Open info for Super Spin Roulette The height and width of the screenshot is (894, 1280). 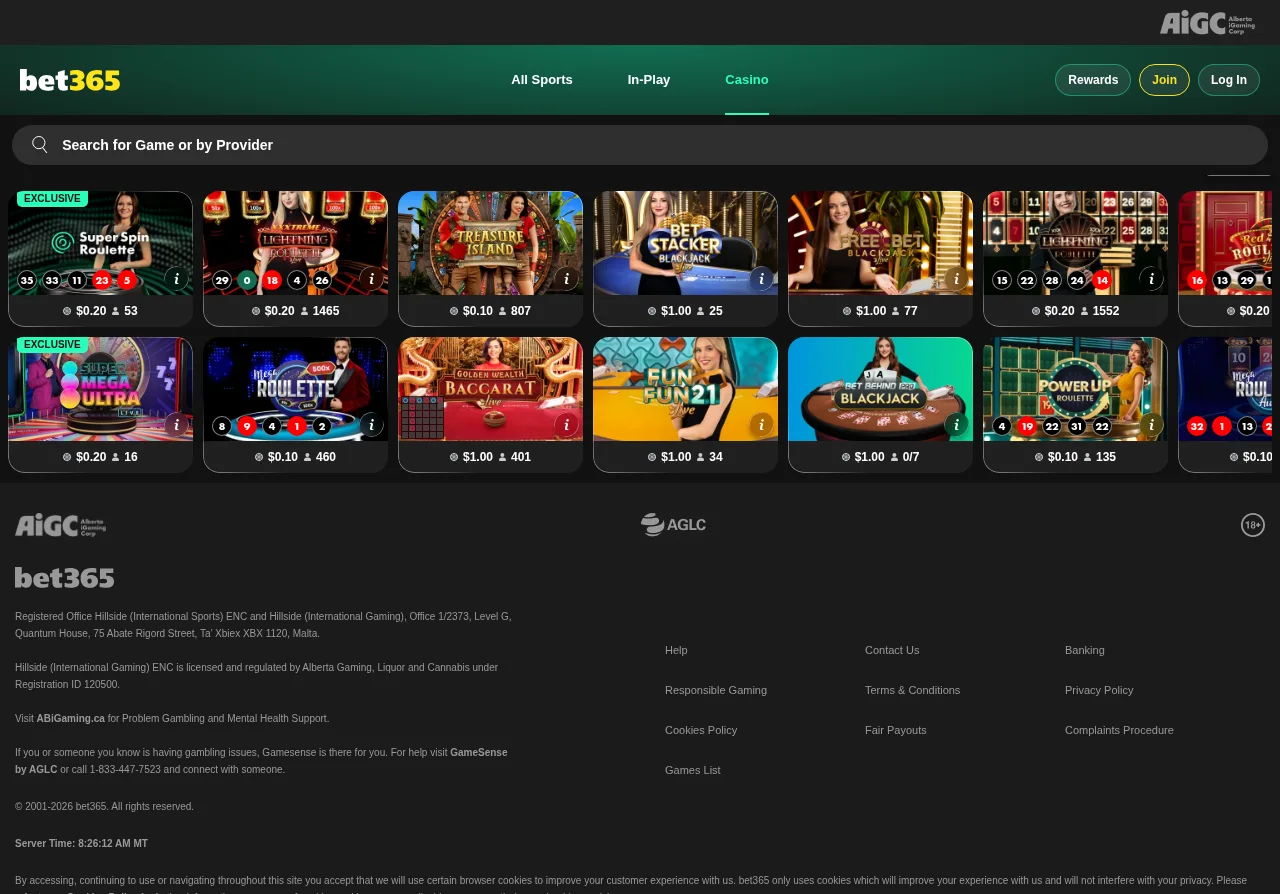click(x=177, y=279)
